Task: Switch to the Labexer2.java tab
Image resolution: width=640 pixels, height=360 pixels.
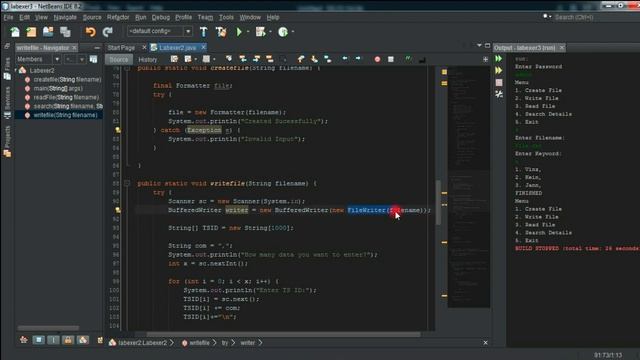Action: pos(178,48)
